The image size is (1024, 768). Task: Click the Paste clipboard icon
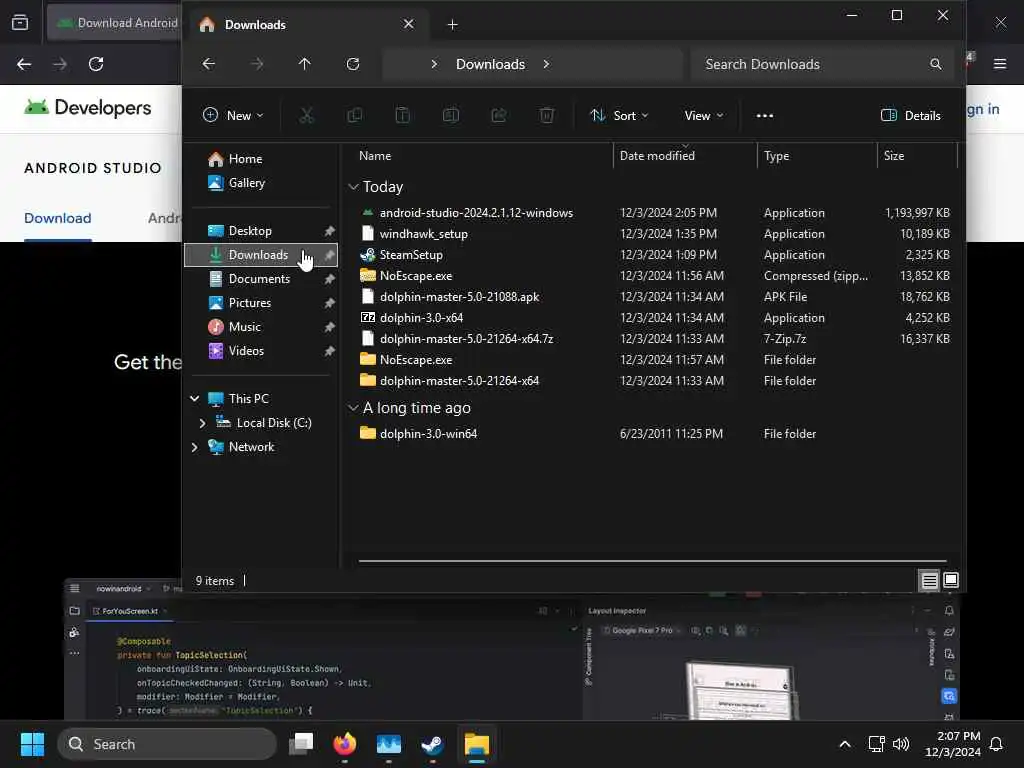point(403,116)
